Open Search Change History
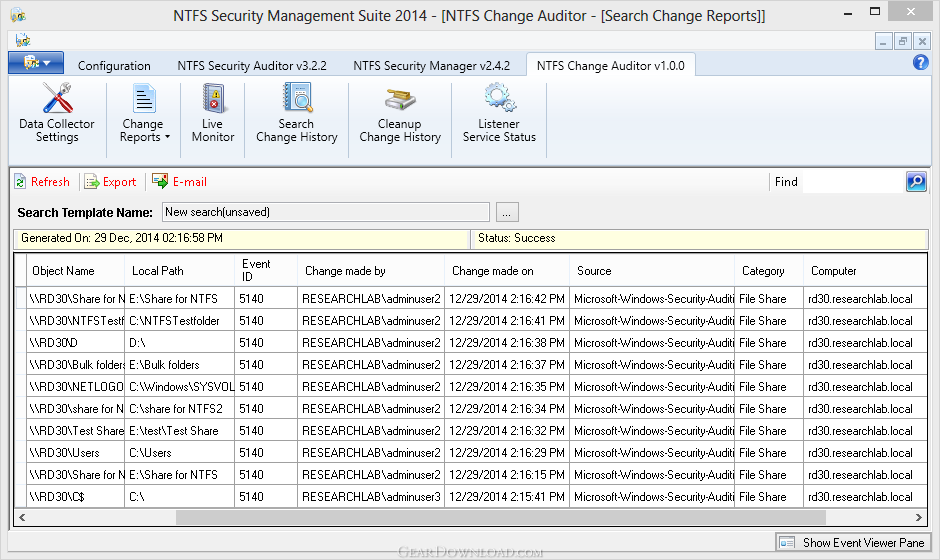 click(297, 113)
